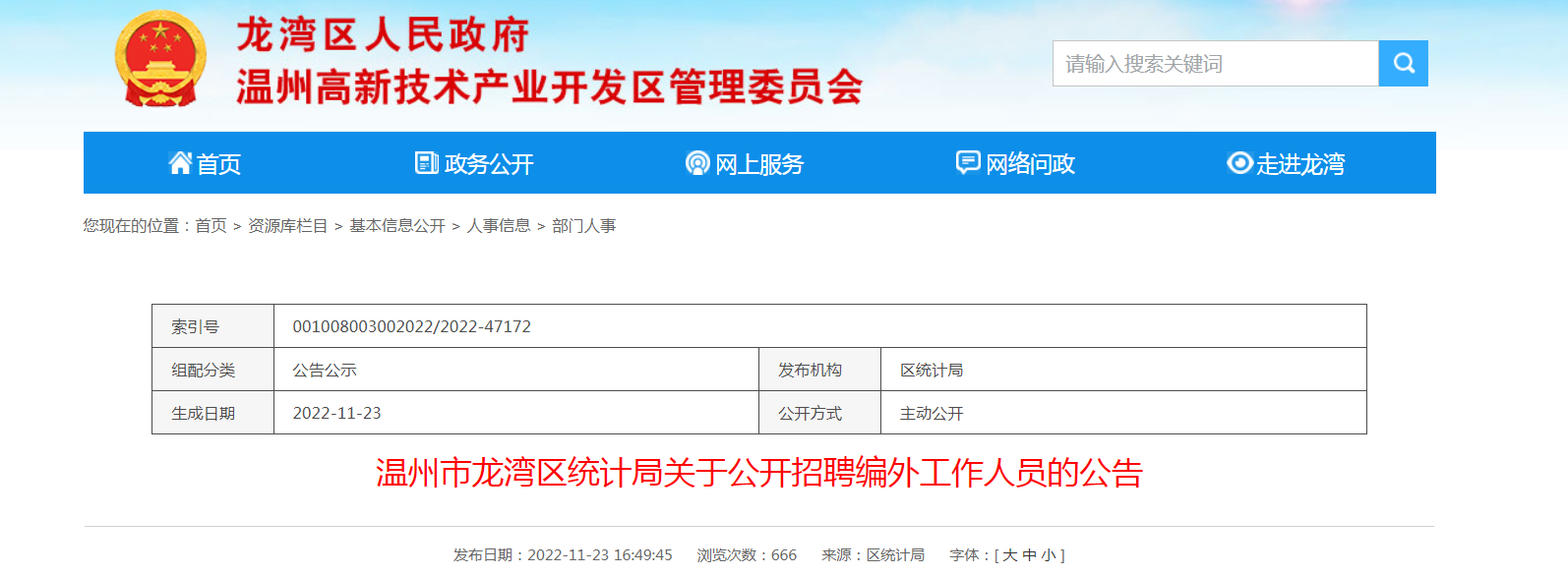
Task: Click the red announcement title
Action: pyautogui.click(x=759, y=473)
